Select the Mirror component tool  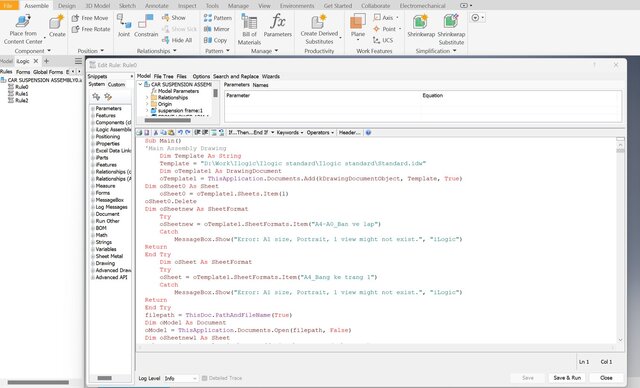click(216, 29)
